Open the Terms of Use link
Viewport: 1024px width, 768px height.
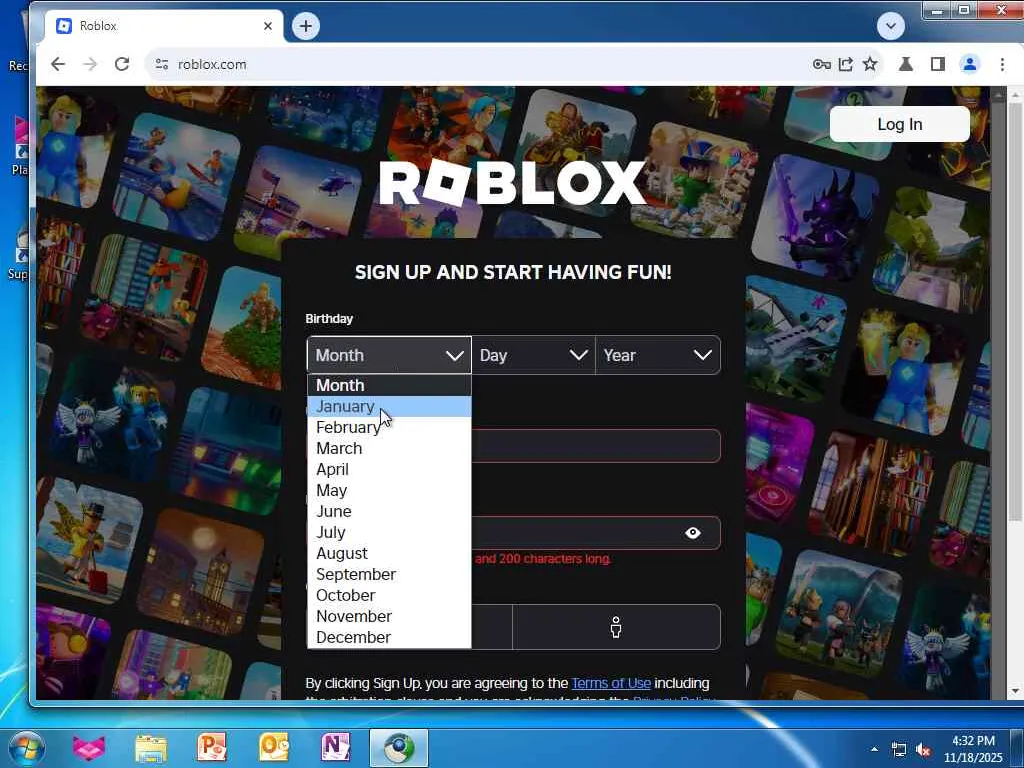pos(611,683)
